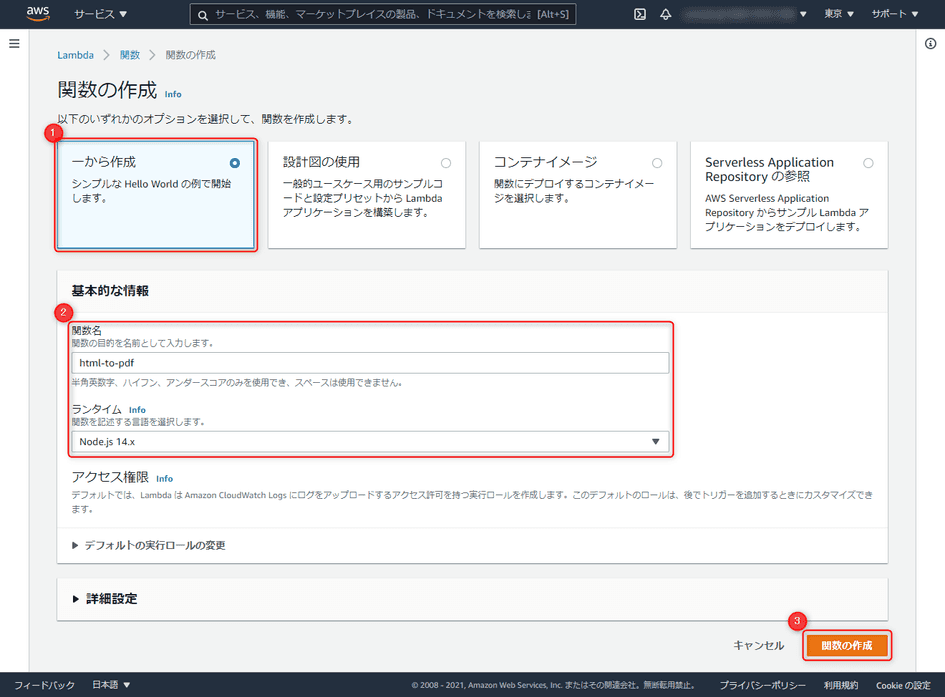Viewport: 945px width, 697px height.
Task: Open the CloudShell terminal icon
Action: [x=639, y=14]
